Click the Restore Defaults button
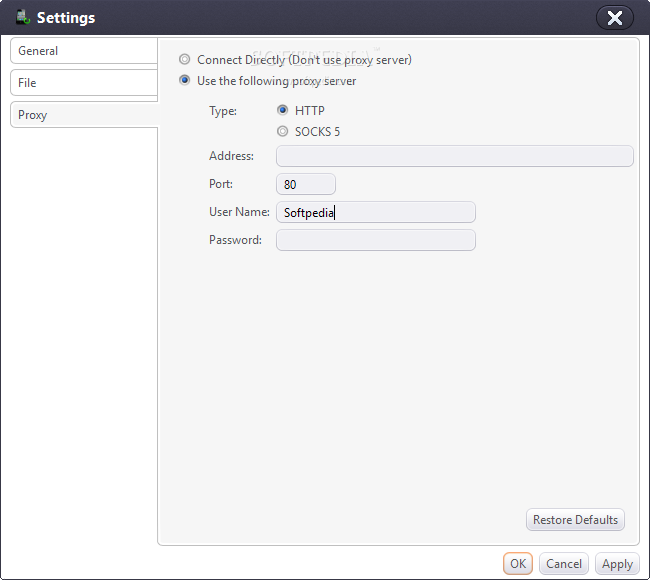Screen dimensions: 650x580 tap(575, 519)
